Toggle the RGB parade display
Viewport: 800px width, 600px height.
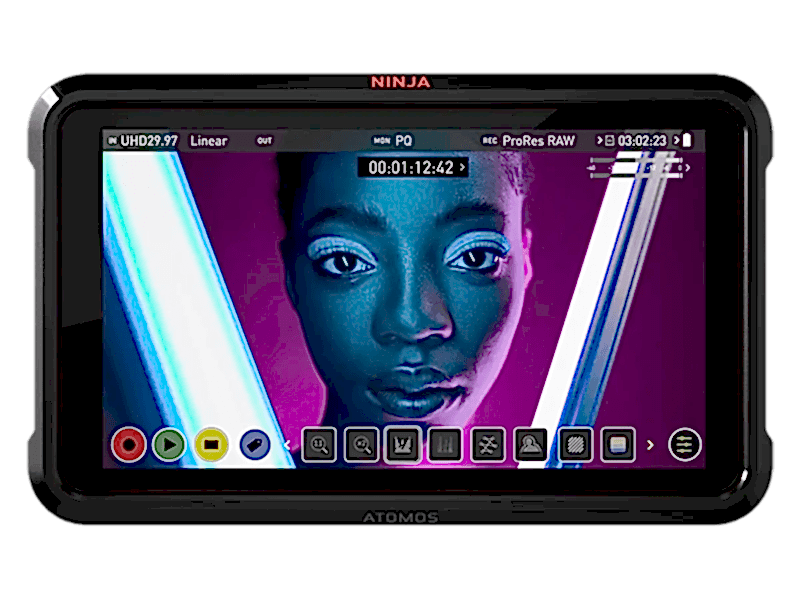pyautogui.click(x=444, y=445)
